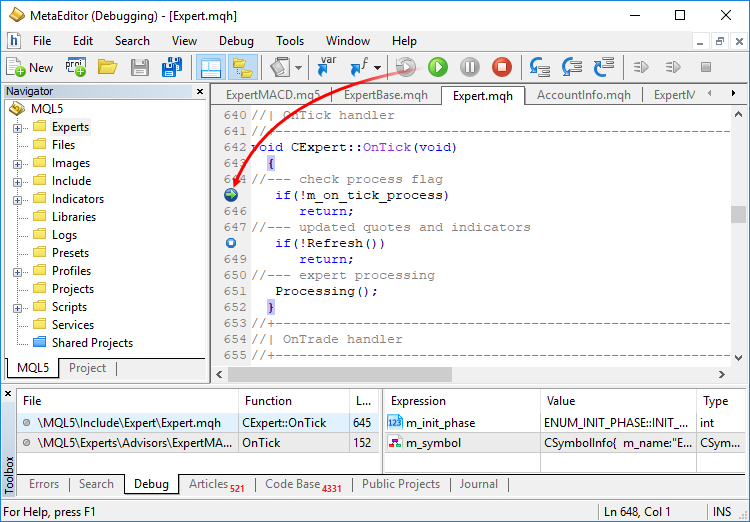
Task: Open the Debug menu
Action: (236, 41)
